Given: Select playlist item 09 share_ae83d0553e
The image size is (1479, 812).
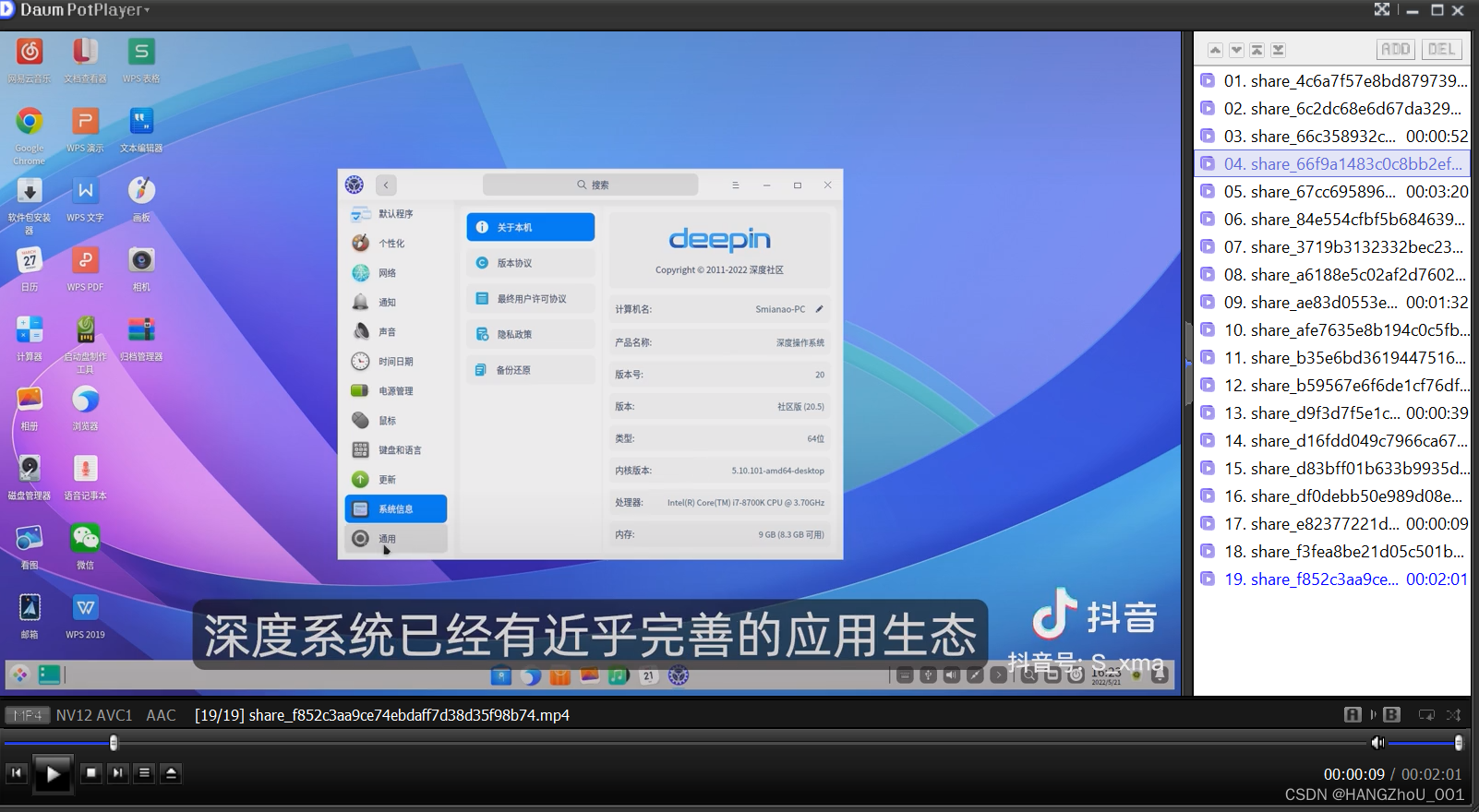Looking at the screenshot, I should pyautogui.click(x=1332, y=302).
